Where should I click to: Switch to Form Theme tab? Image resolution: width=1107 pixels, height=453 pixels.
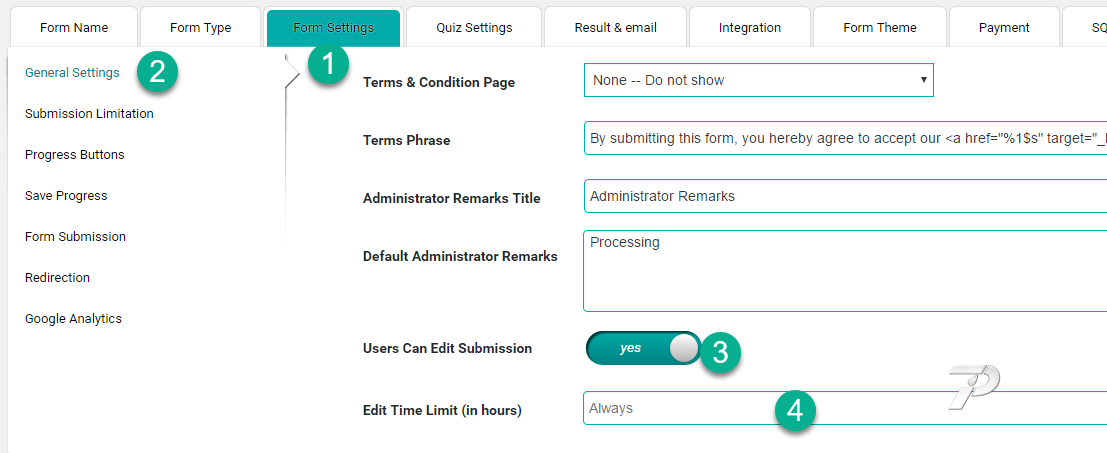880,27
